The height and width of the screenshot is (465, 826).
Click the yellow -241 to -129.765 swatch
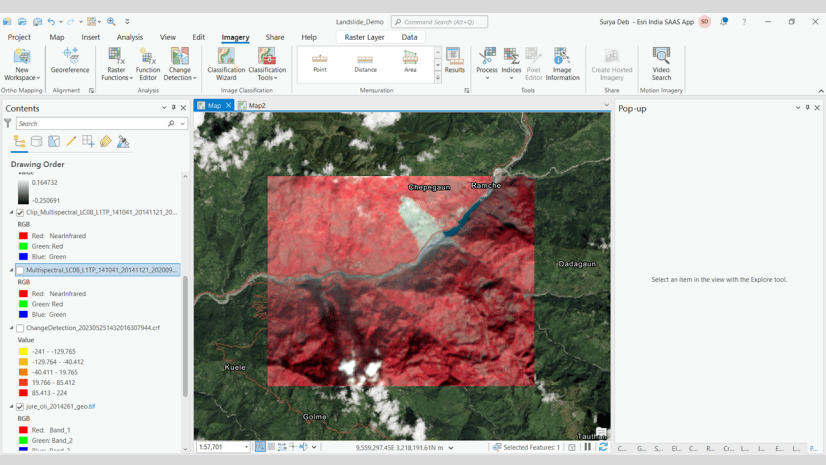23,352
